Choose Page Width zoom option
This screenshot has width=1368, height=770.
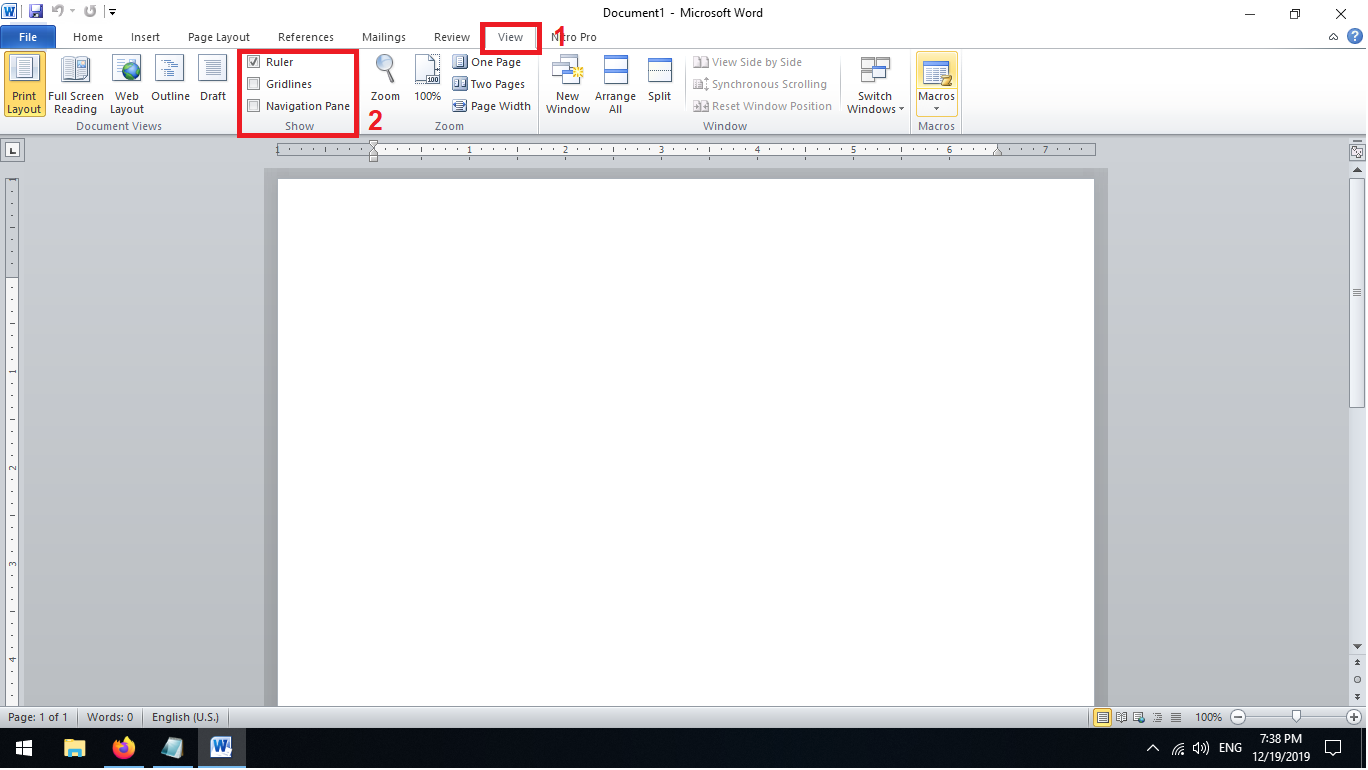tap(492, 106)
